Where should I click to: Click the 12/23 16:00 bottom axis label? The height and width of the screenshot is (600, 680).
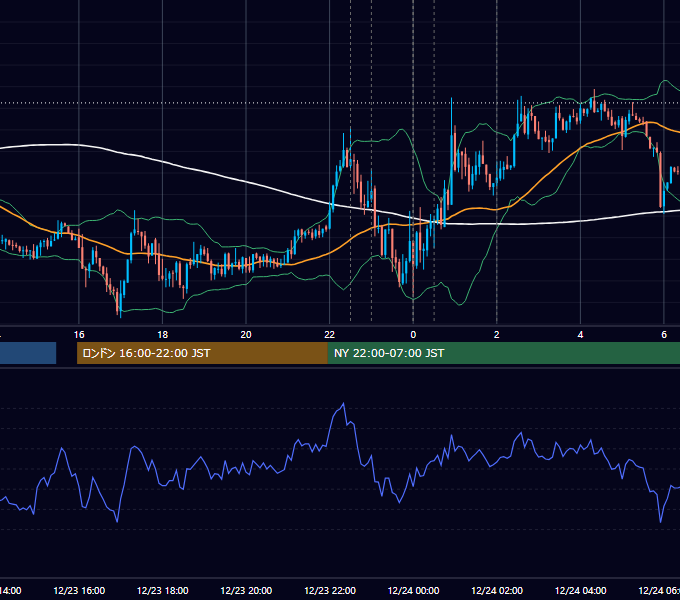pos(79,591)
